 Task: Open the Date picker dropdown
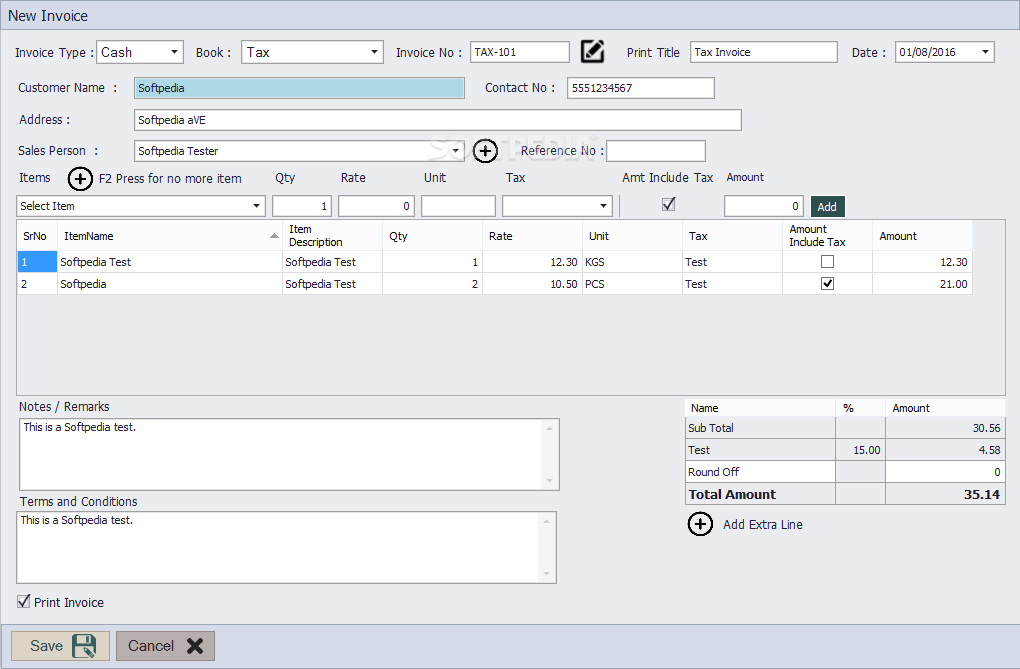click(985, 52)
